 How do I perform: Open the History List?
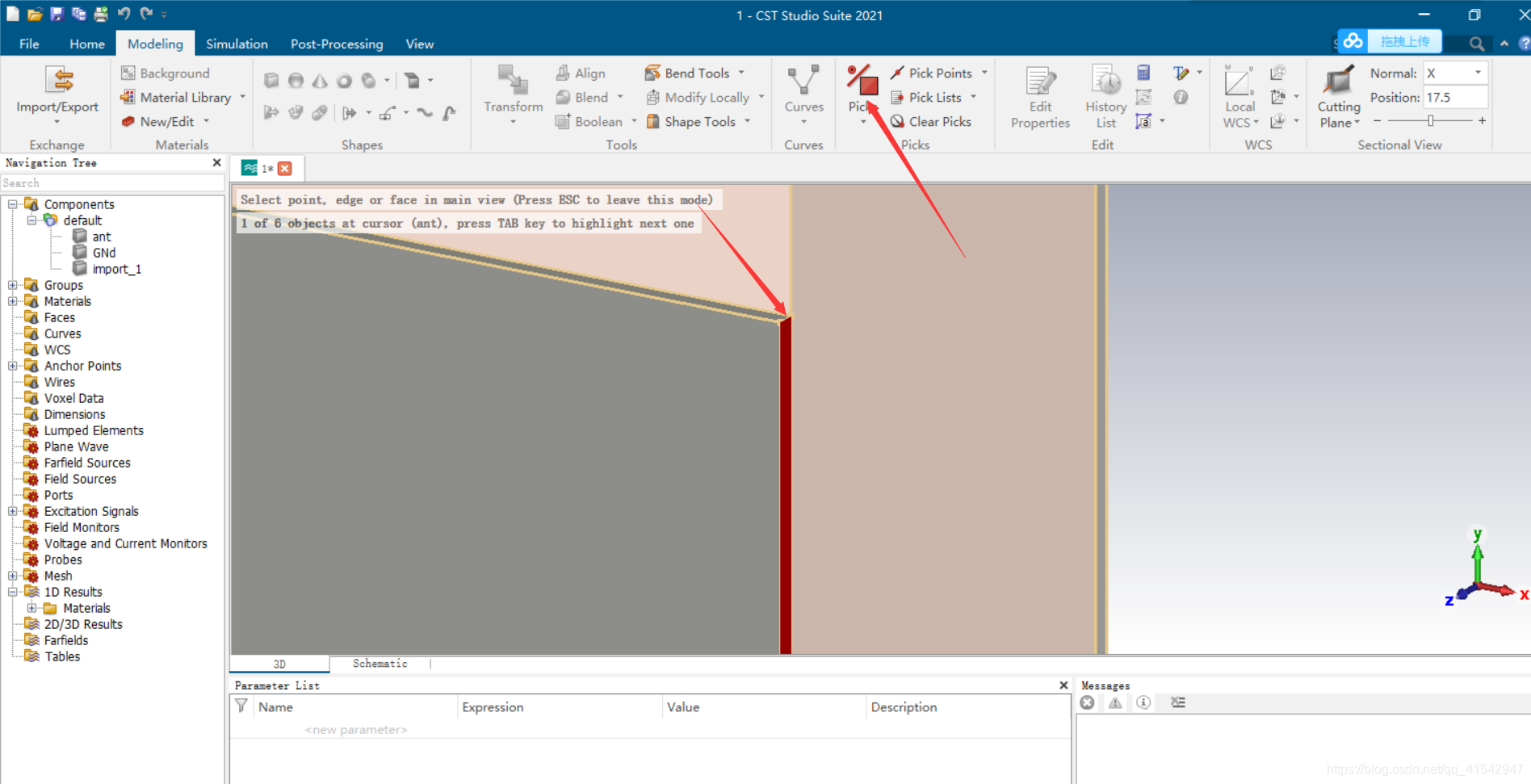click(x=1105, y=97)
